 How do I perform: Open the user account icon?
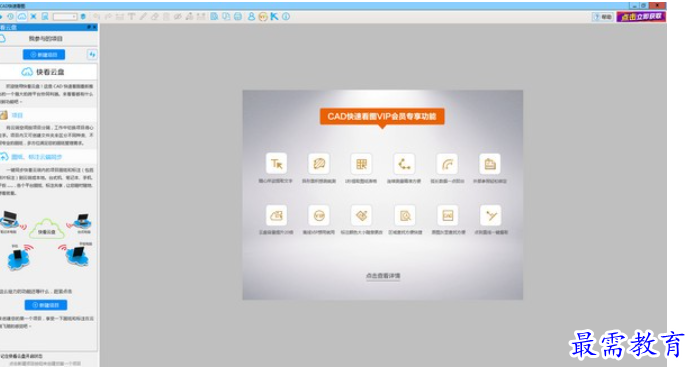pos(251,16)
